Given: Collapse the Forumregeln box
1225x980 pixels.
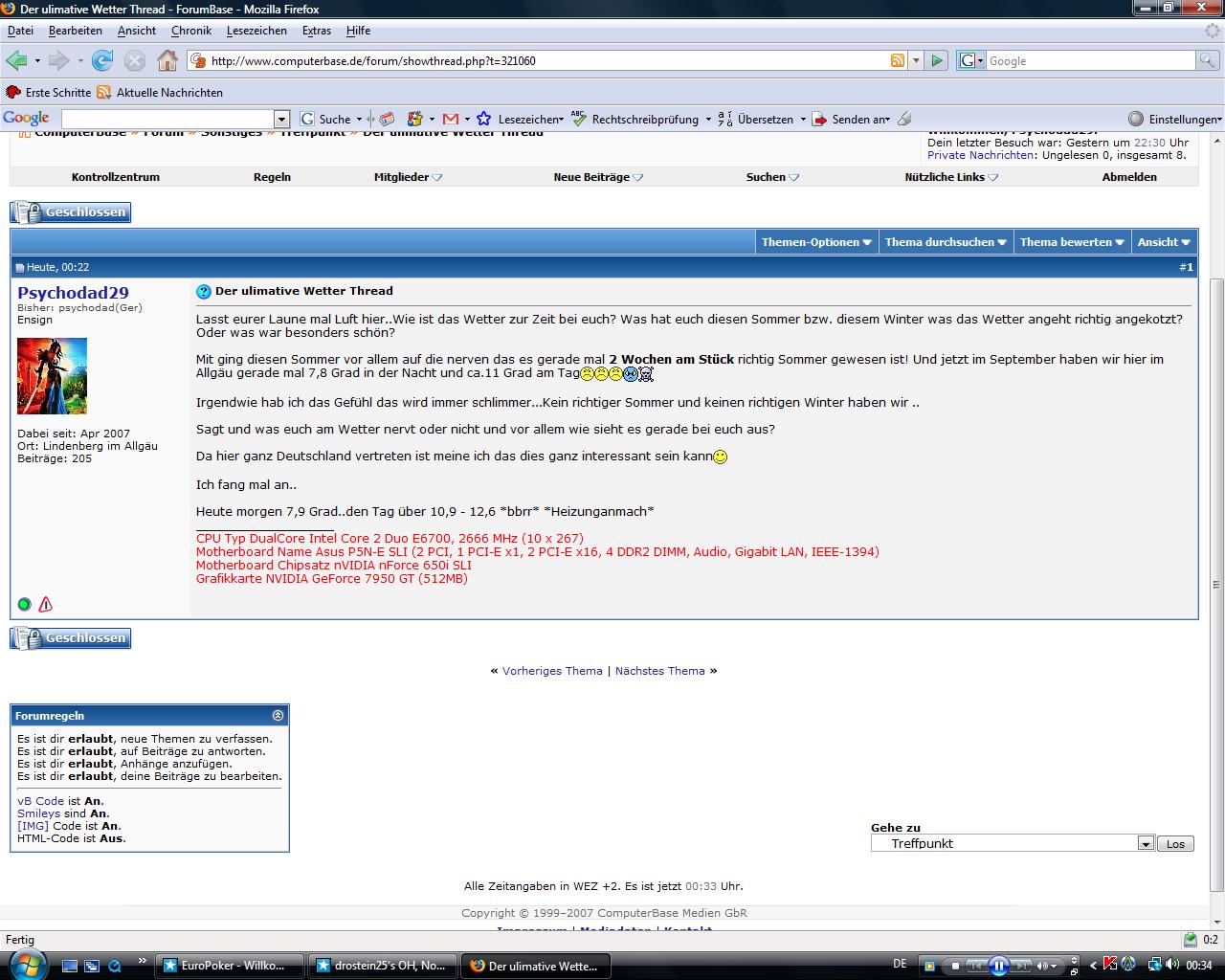Looking at the screenshot, I should pyautogui.click(x=278, y=715).
